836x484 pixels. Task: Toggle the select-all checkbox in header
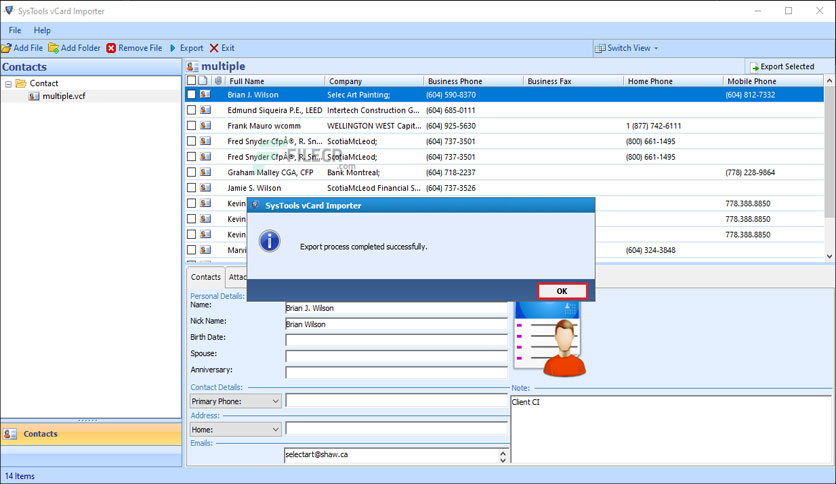coord(191,80)
